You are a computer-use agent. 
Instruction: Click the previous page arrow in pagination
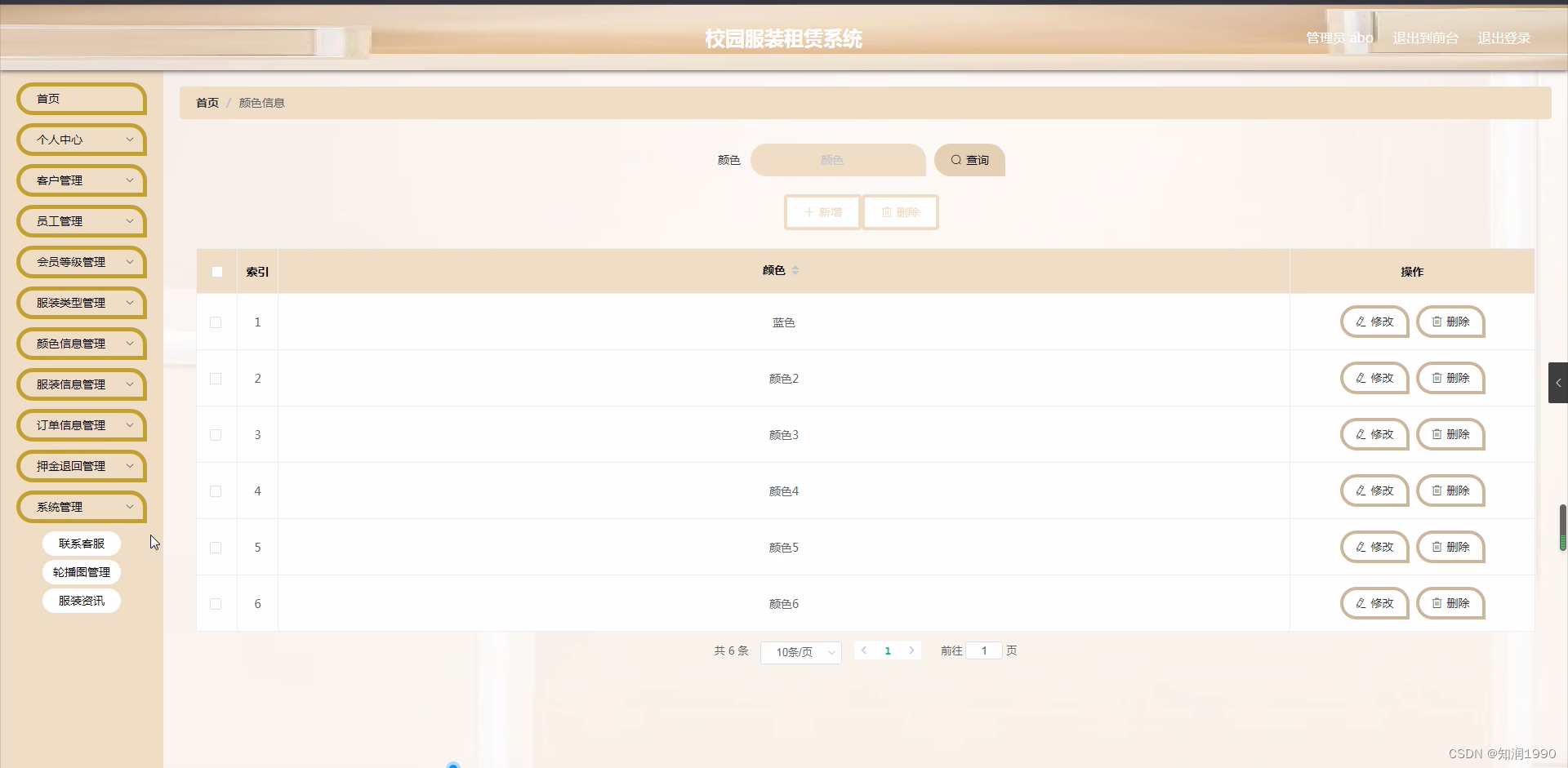(x=864, y=650)
